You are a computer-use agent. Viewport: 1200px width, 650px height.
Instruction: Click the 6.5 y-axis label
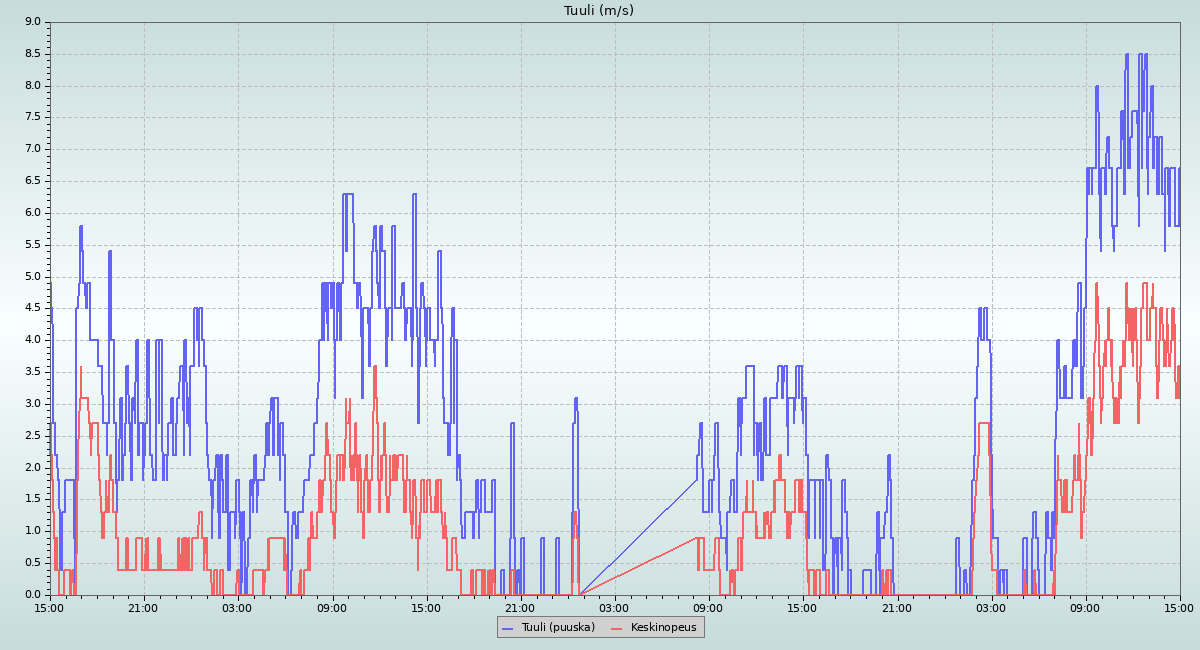click(x=32, y=181)
